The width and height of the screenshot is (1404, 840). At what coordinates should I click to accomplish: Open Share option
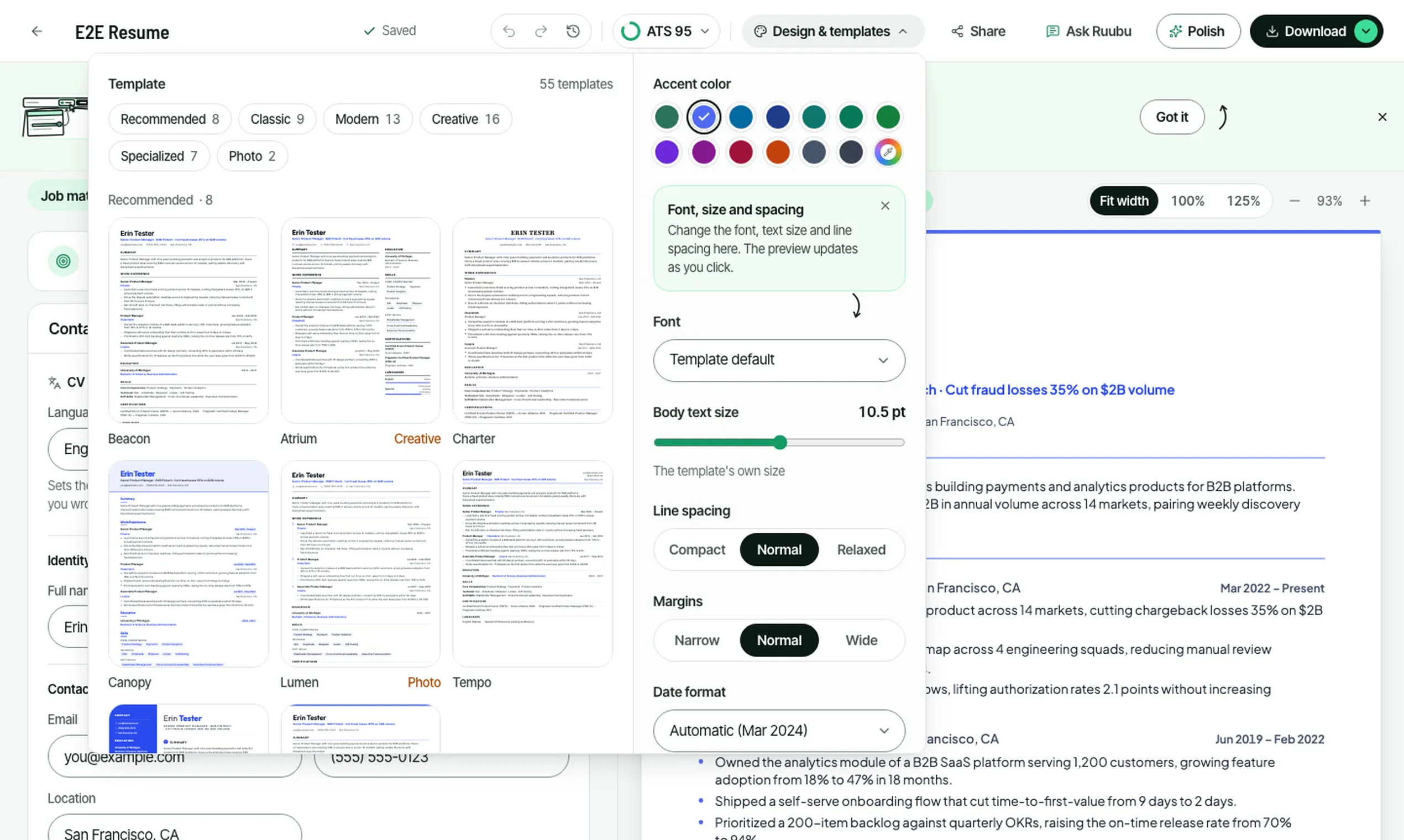coord(978,31)
